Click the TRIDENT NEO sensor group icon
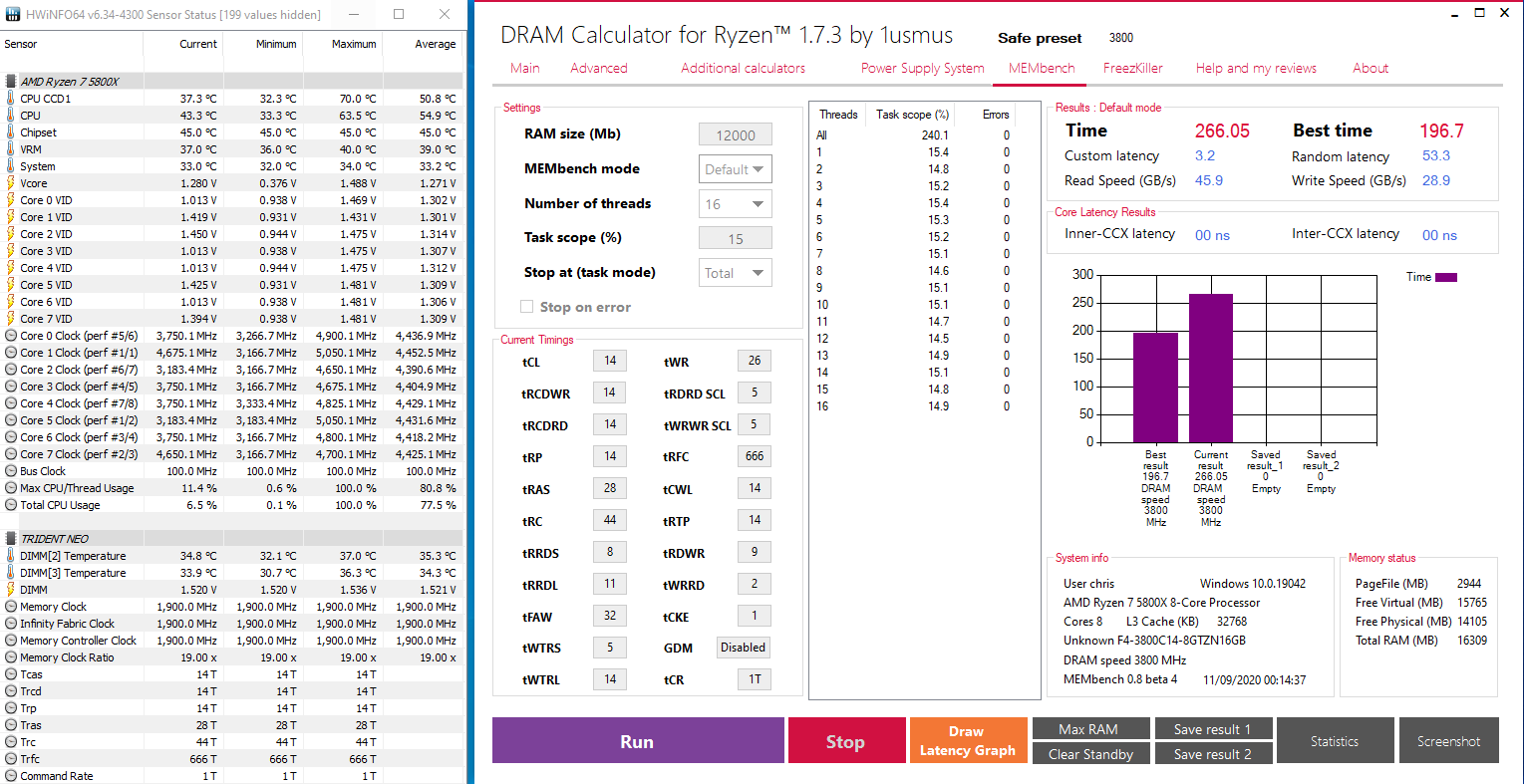Viewport: 1524px width, 784px height. 11,539
